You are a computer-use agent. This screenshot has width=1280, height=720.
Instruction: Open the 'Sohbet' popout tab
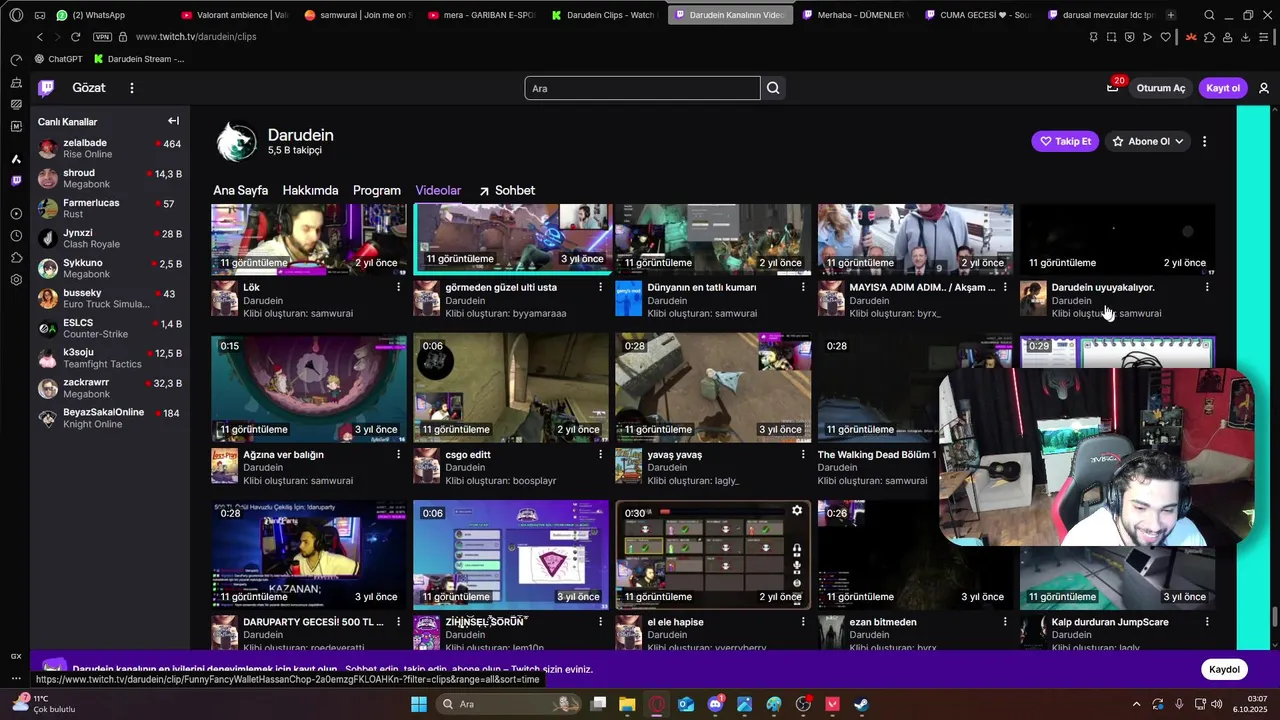pos(507,190)
